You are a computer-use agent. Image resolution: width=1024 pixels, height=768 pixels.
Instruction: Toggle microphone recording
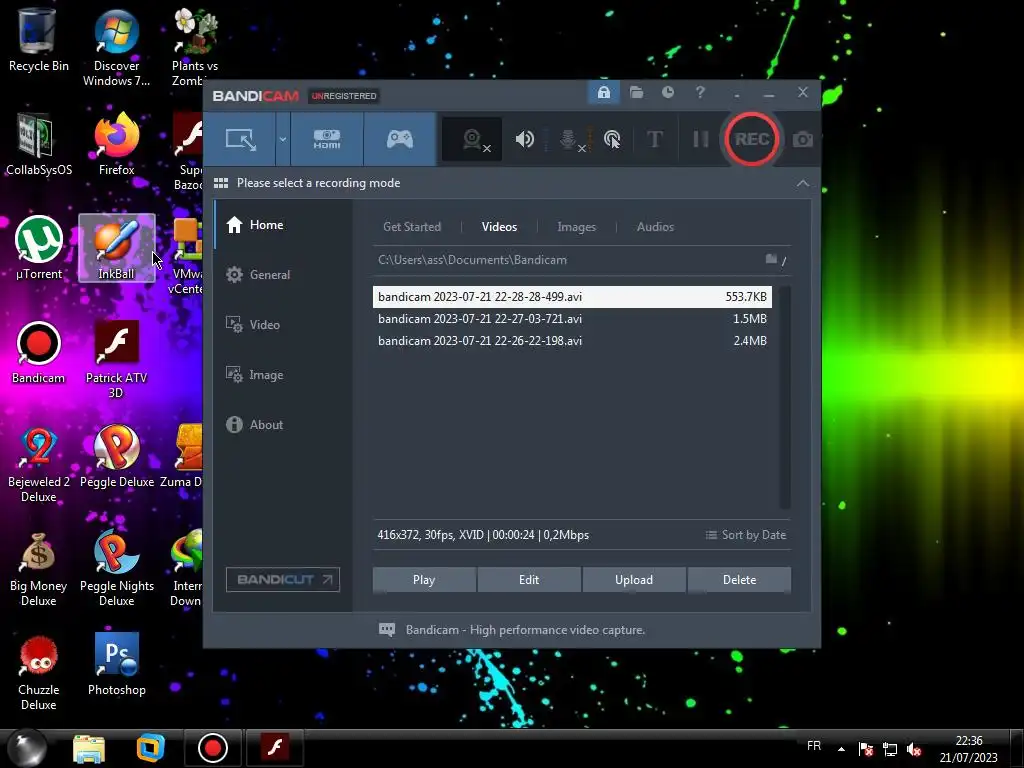(569, 139)
